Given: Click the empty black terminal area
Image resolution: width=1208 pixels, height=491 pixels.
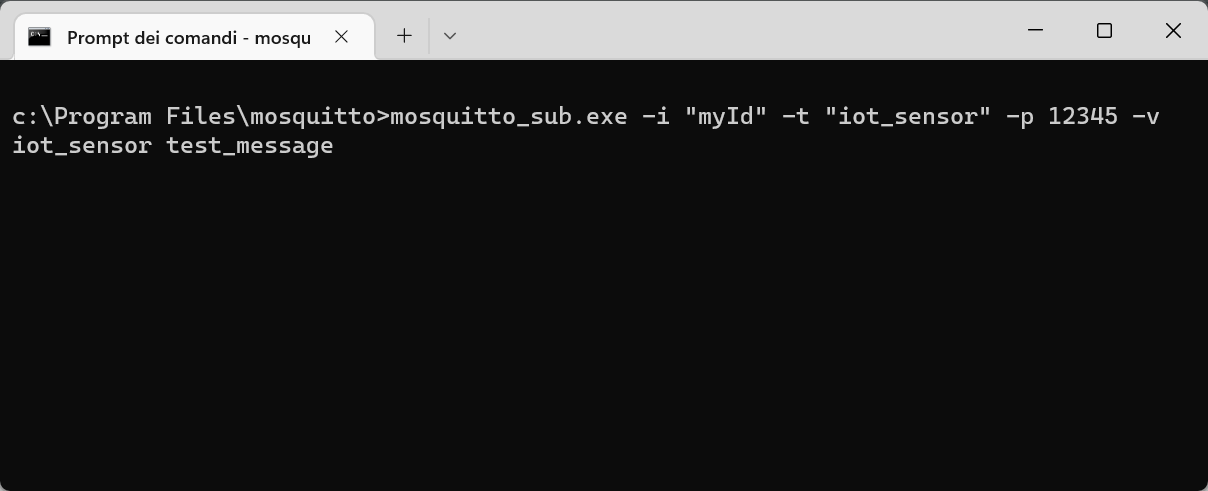Looking at the screenshot, I should pos(600,330).
